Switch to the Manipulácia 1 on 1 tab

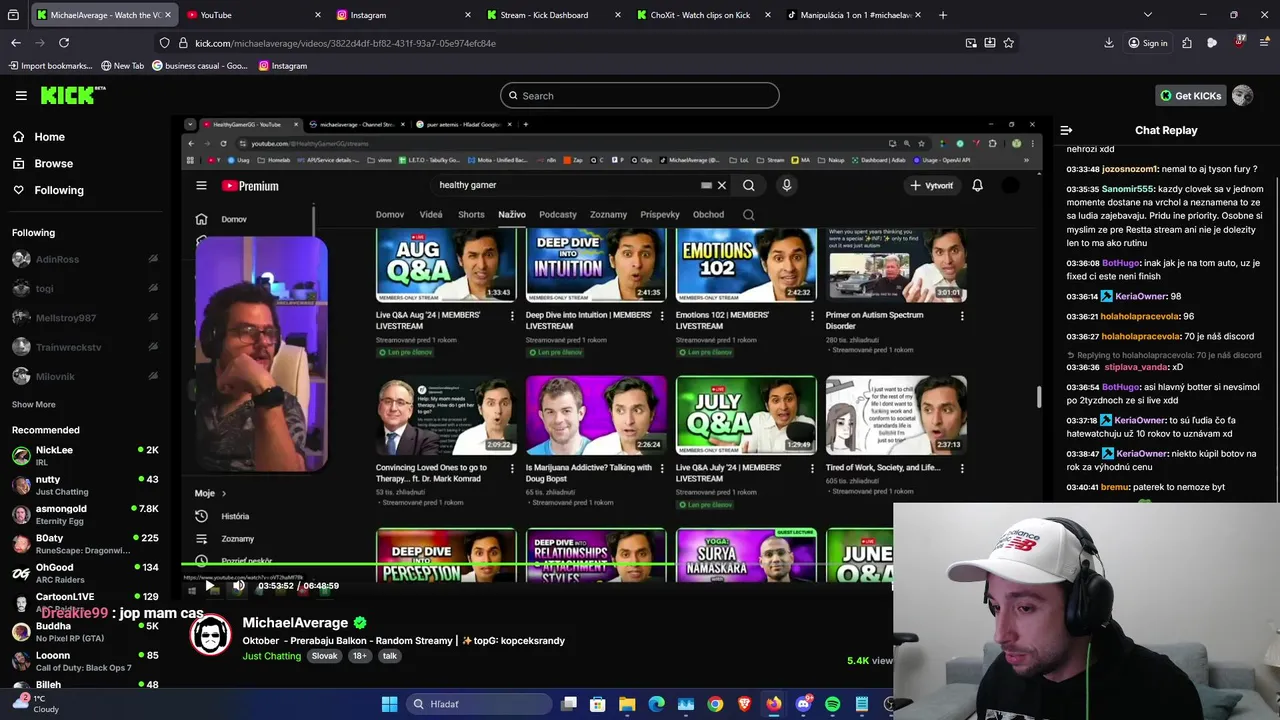(854, 15)
